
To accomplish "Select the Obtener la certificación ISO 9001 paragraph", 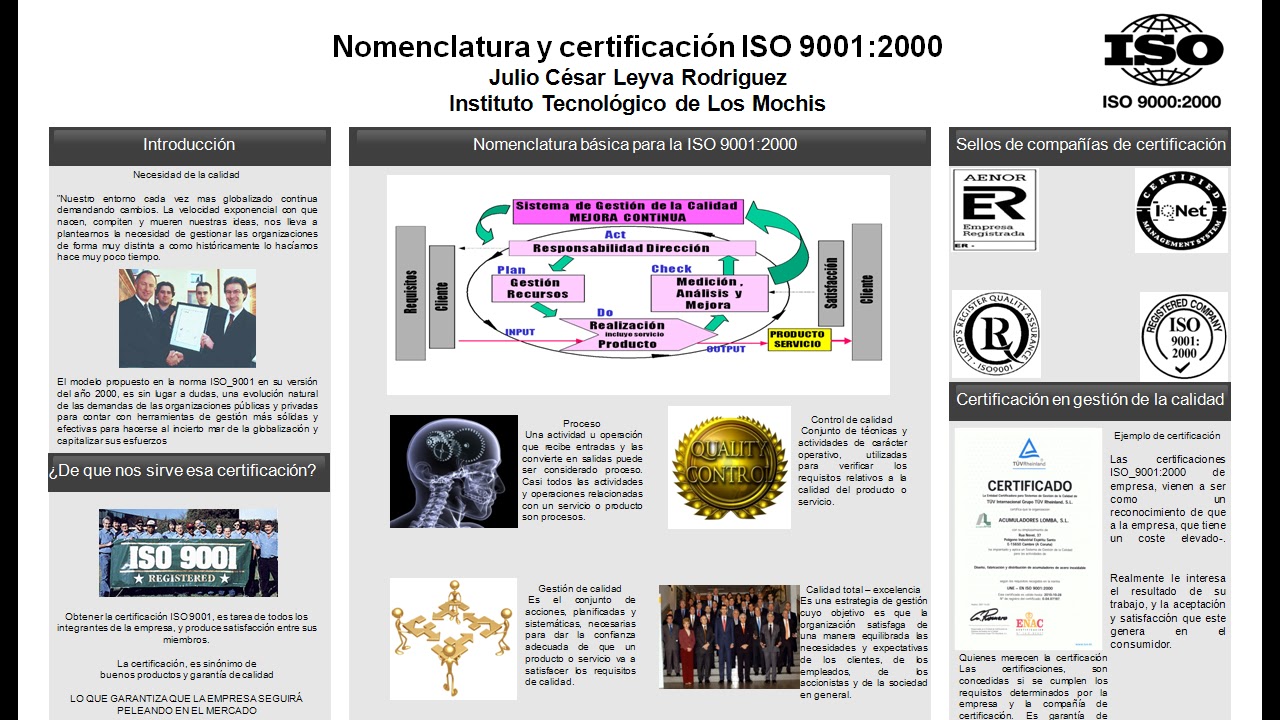I will [186, 628].
